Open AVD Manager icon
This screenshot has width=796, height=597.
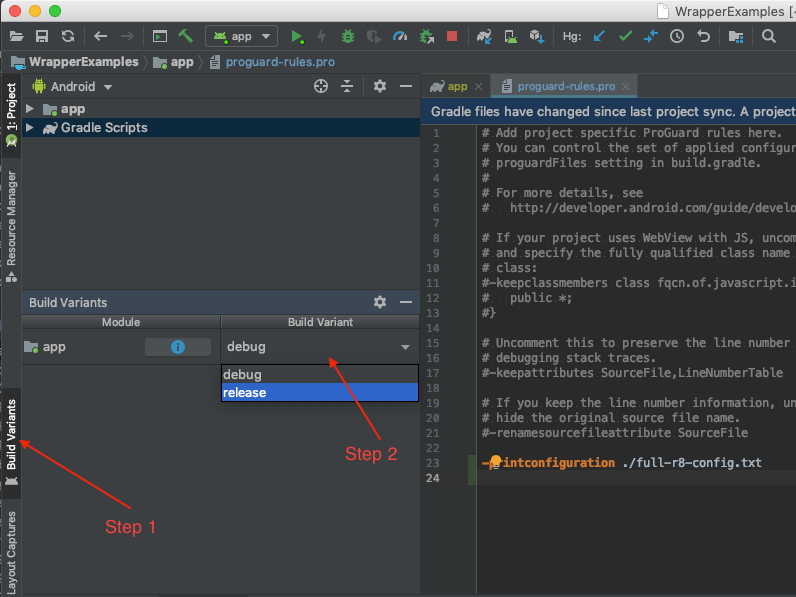point(511,37)
